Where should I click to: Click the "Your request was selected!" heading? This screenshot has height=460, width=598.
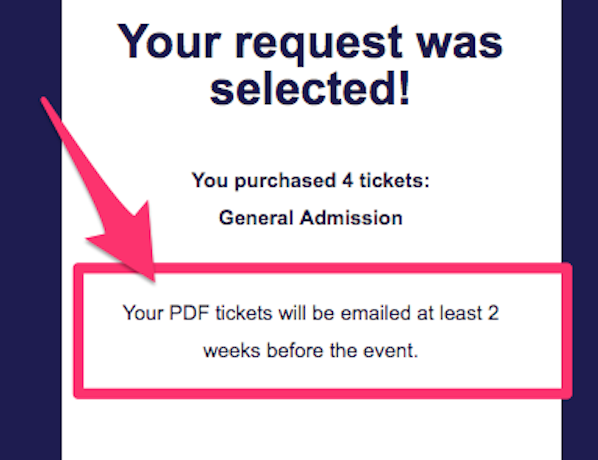click(x=310, y=64)
